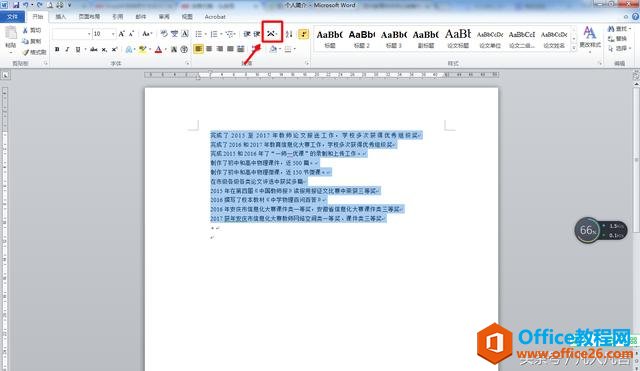Toggle Strikethrough formatting
This screenshot has height=371, width=640.
click(94, 49)
